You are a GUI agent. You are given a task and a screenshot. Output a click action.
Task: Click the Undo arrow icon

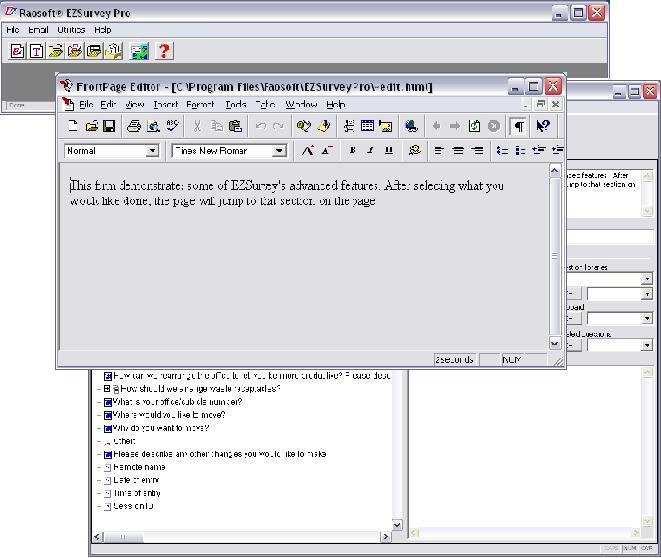261,126
